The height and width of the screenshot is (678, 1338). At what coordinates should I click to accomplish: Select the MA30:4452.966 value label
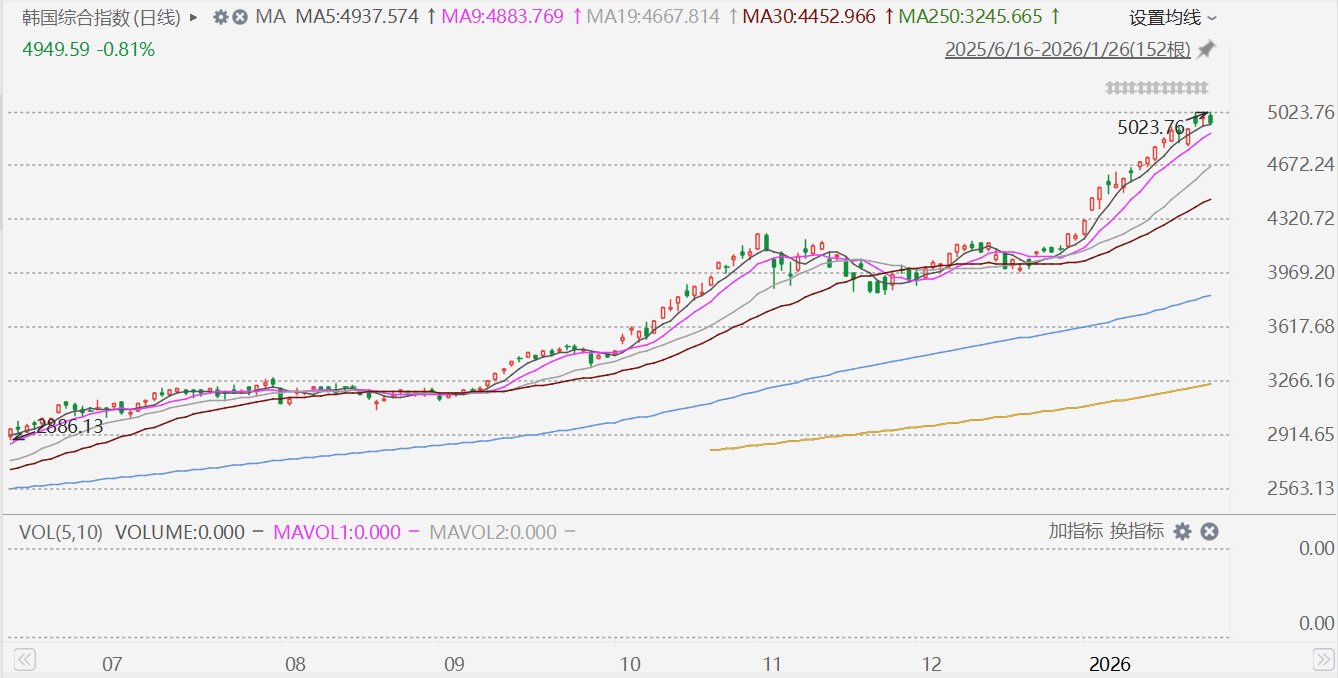click(x=810, y=17)
